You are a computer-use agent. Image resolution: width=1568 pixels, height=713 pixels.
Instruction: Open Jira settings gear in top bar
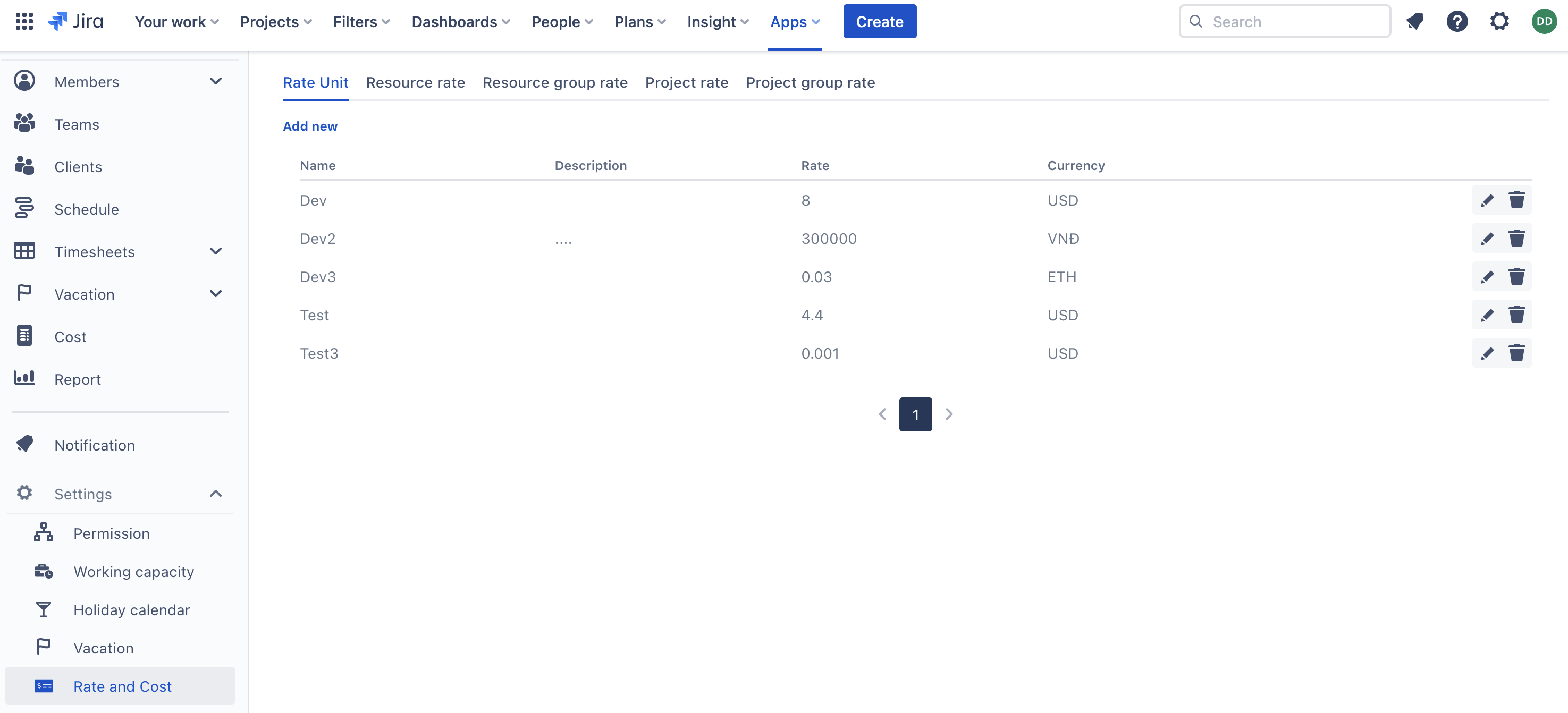point(1499,22)
